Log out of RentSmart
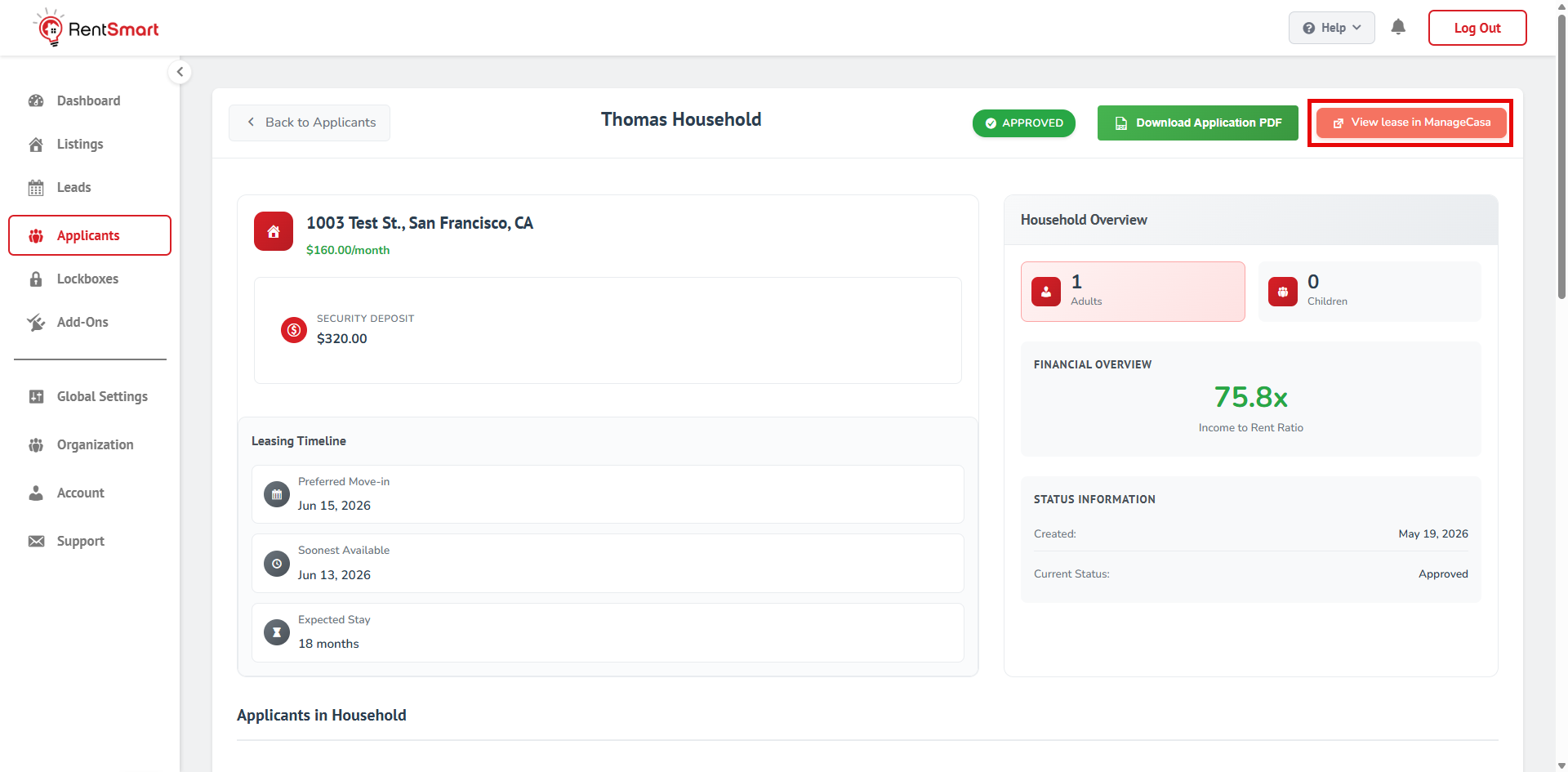 tap(1477, 28)
